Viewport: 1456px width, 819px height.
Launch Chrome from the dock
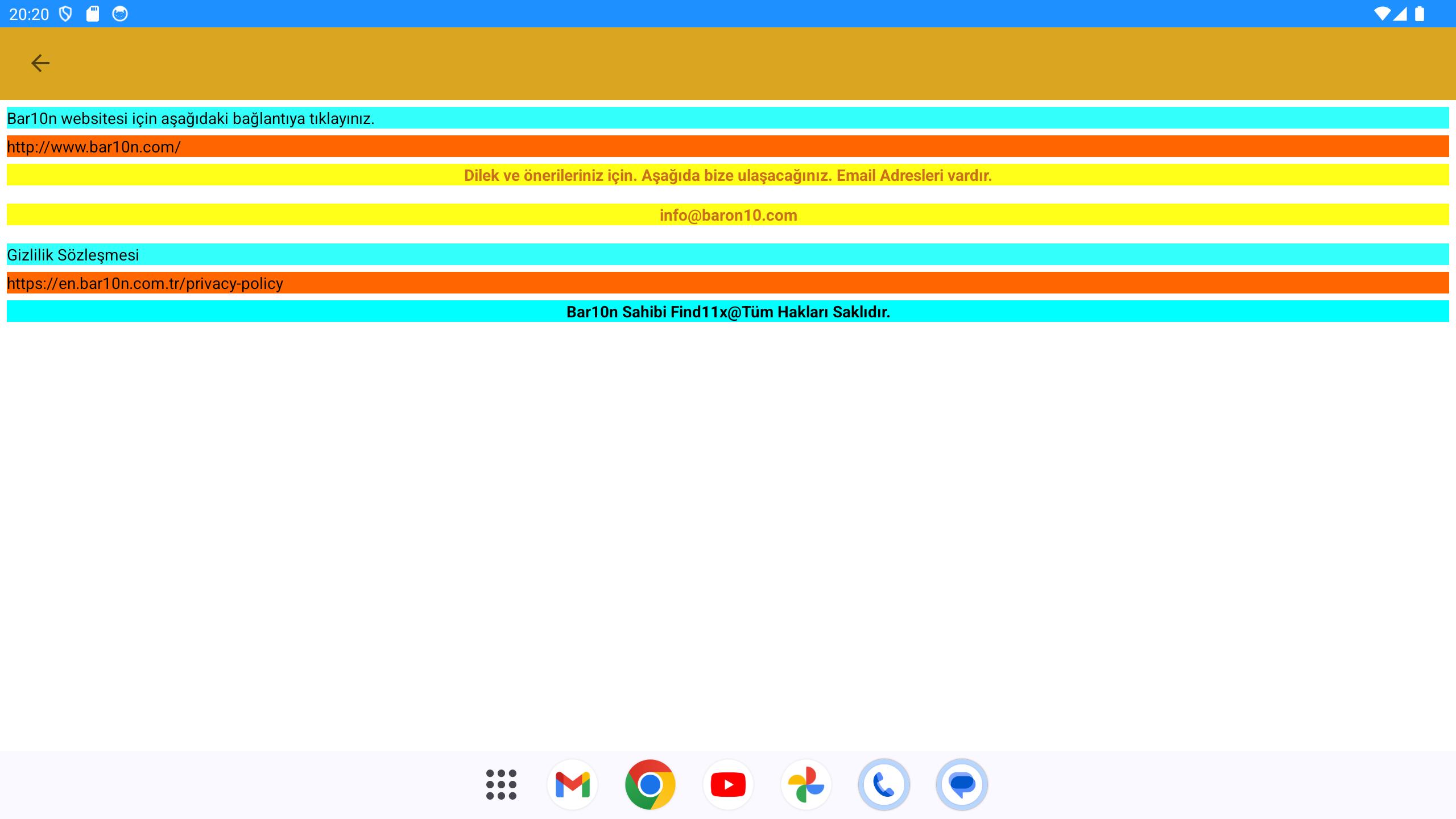pos(650,784)
